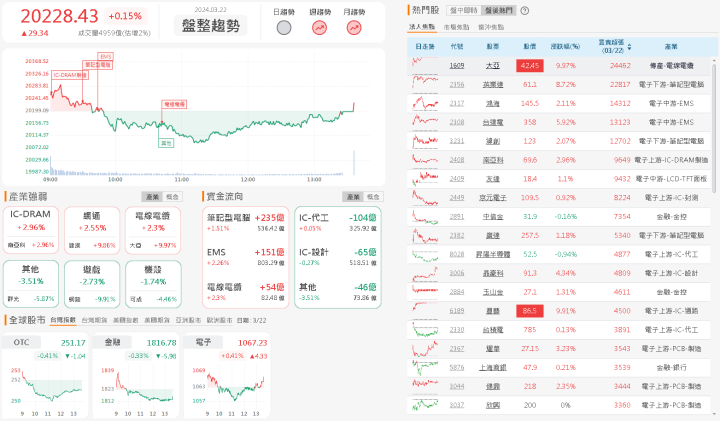Open the 金融 1816.78 index chart card
720x421 pixels.
(136, 376)
